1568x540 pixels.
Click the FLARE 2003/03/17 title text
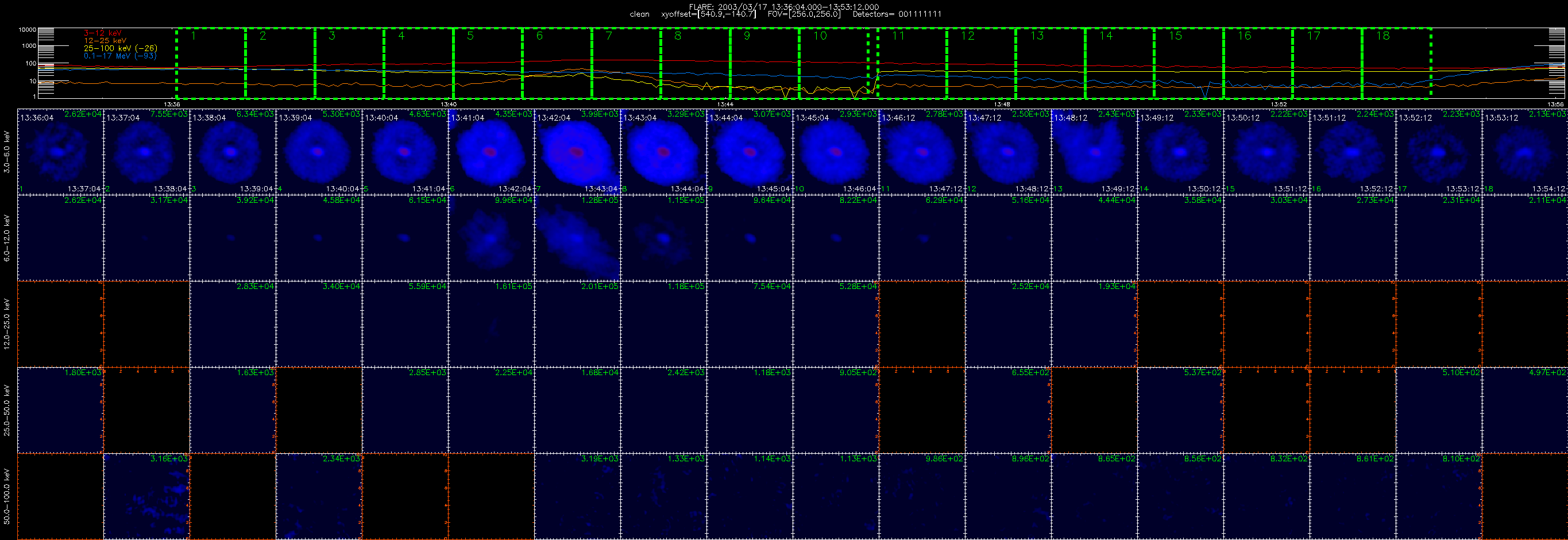pos(784,7)
